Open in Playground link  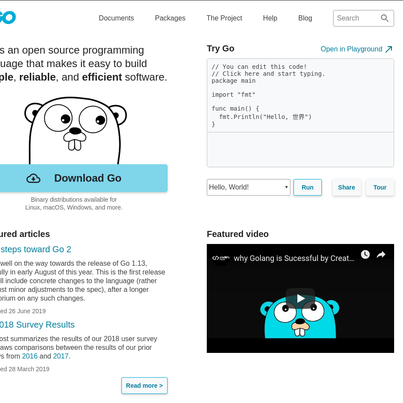point(356,49)
